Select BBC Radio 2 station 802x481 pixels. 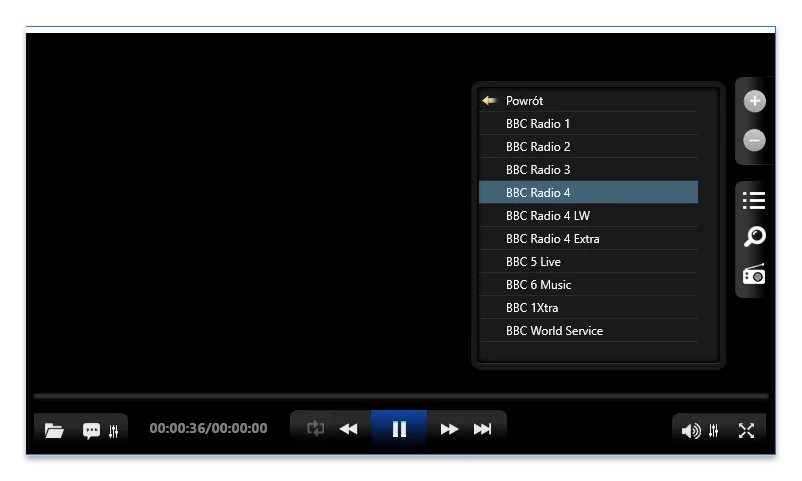point(588,147)
